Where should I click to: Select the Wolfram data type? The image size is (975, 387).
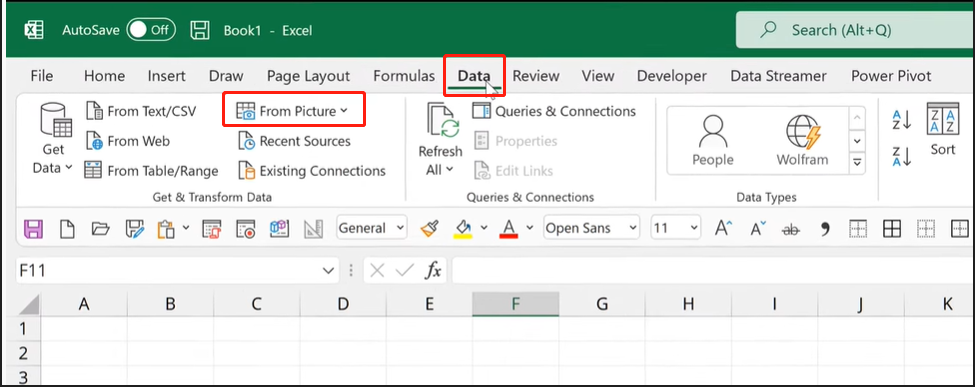[x=802, y=141]
